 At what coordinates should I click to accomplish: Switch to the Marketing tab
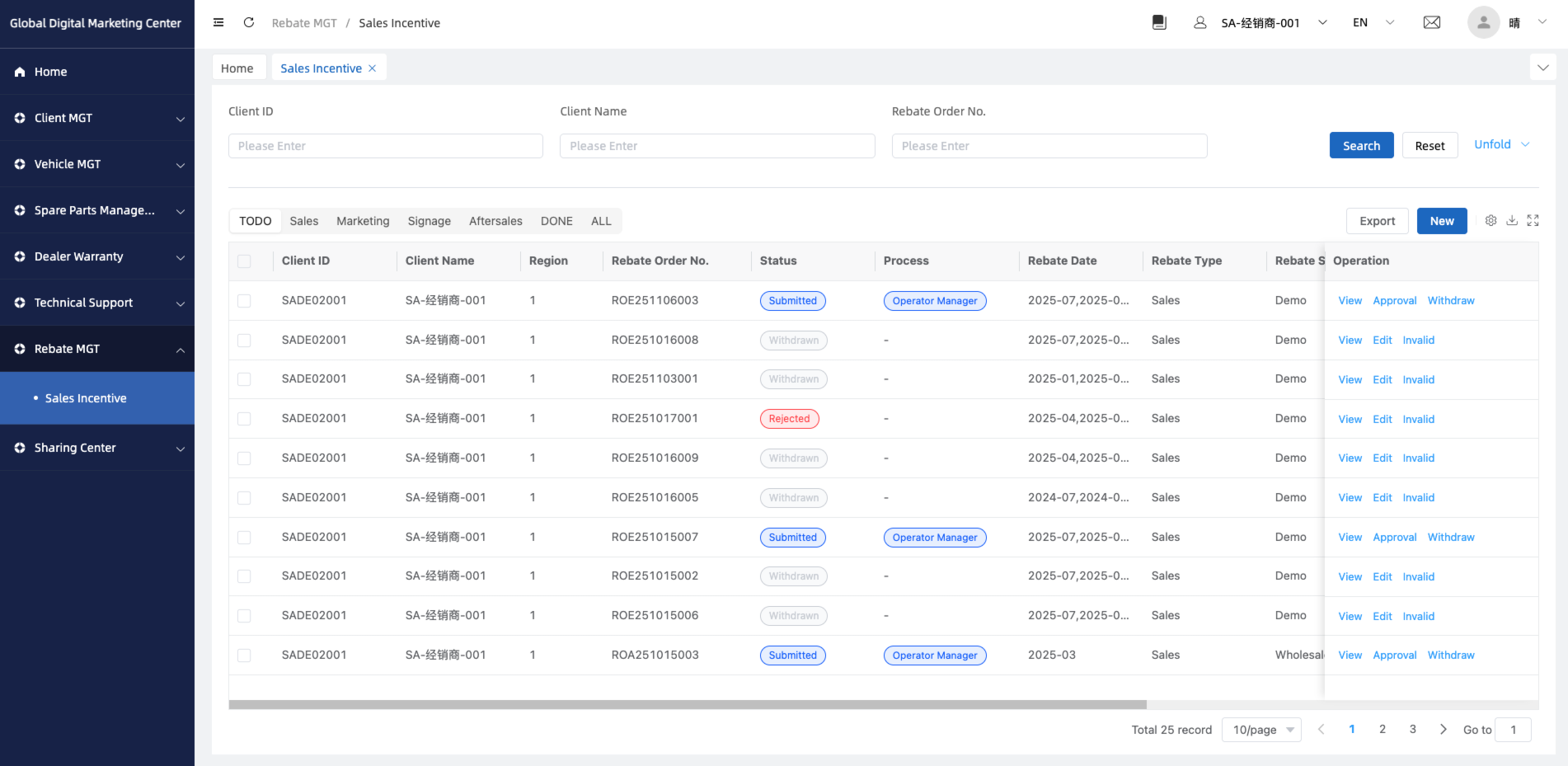coord(363,221)
